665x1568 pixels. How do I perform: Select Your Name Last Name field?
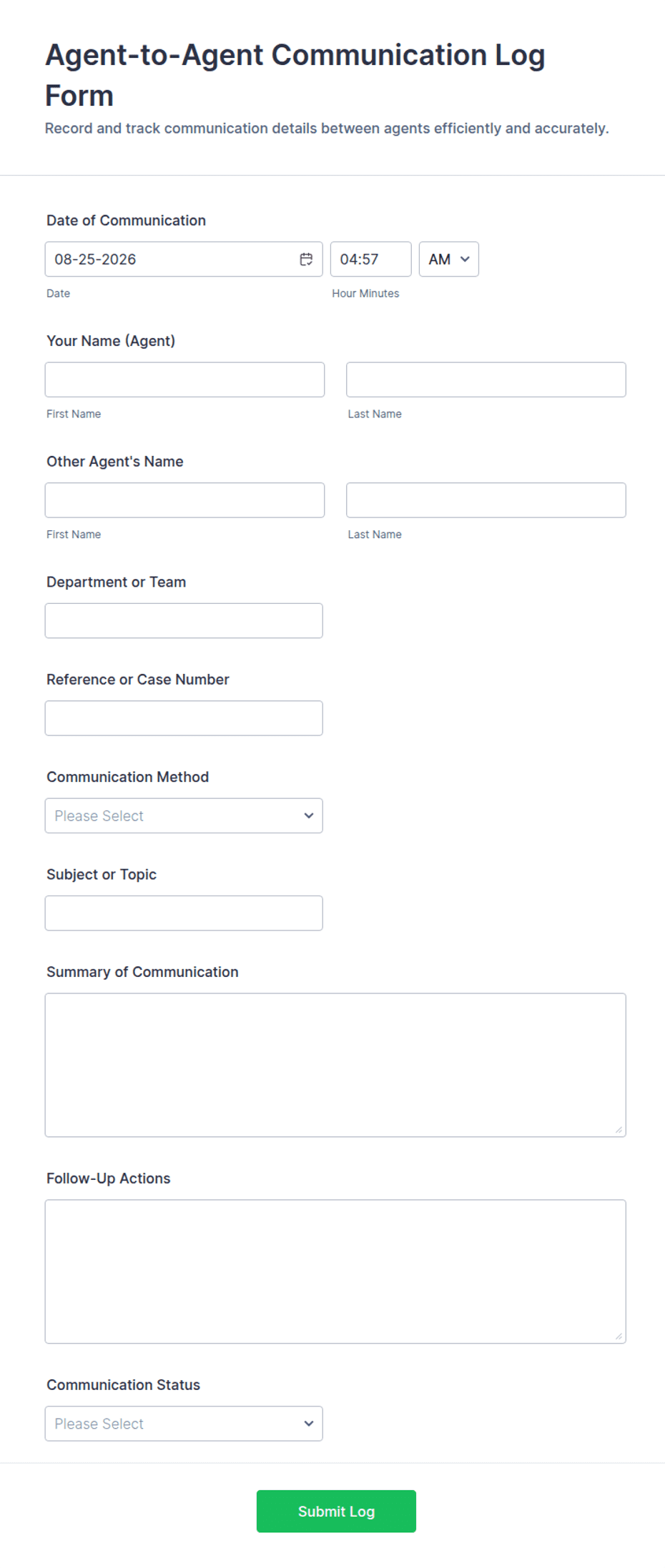[x=486, y=379]
